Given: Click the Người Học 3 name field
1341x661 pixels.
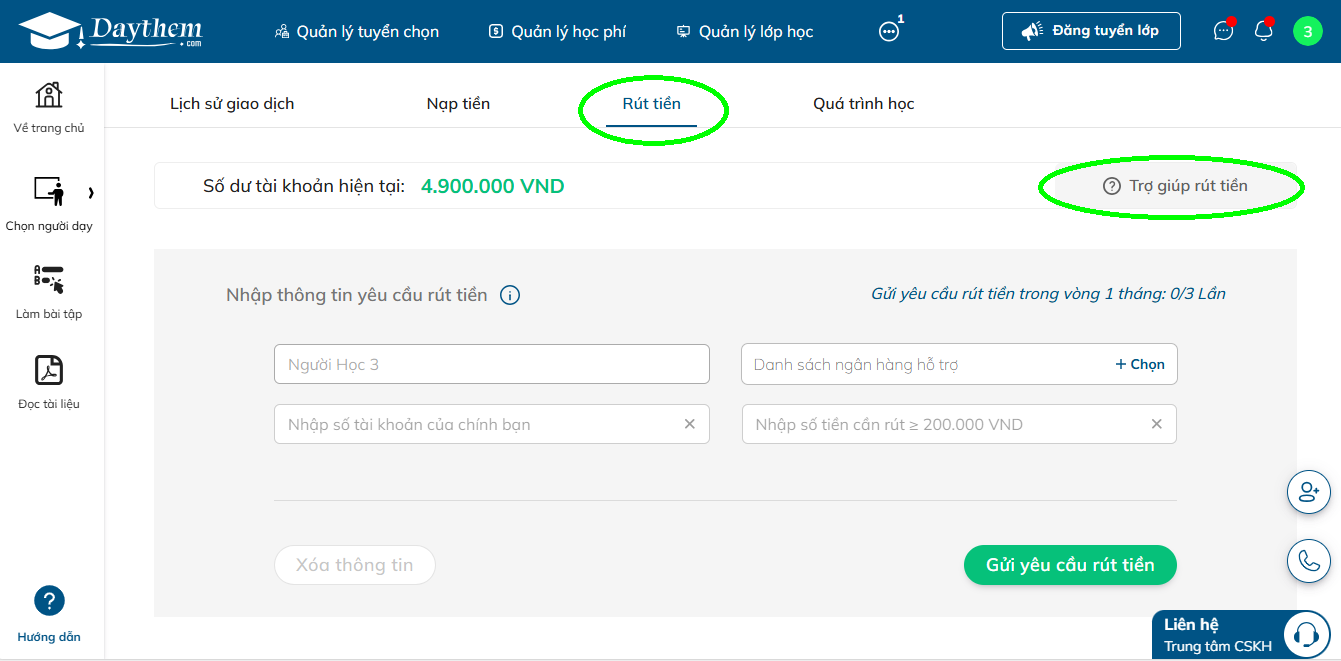Looking at the screenshot, I should [x=492, y=364].
